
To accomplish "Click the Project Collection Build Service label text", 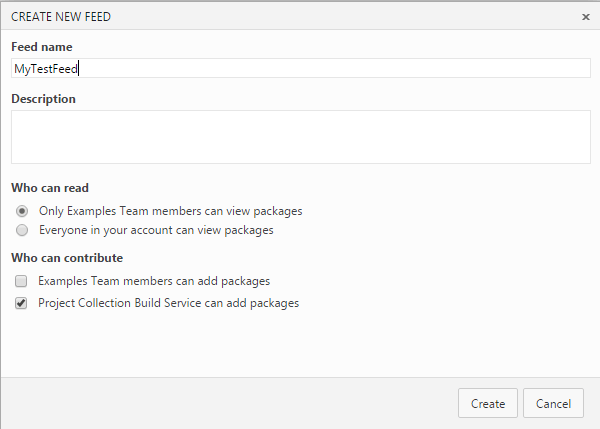I will pos(168,302).
